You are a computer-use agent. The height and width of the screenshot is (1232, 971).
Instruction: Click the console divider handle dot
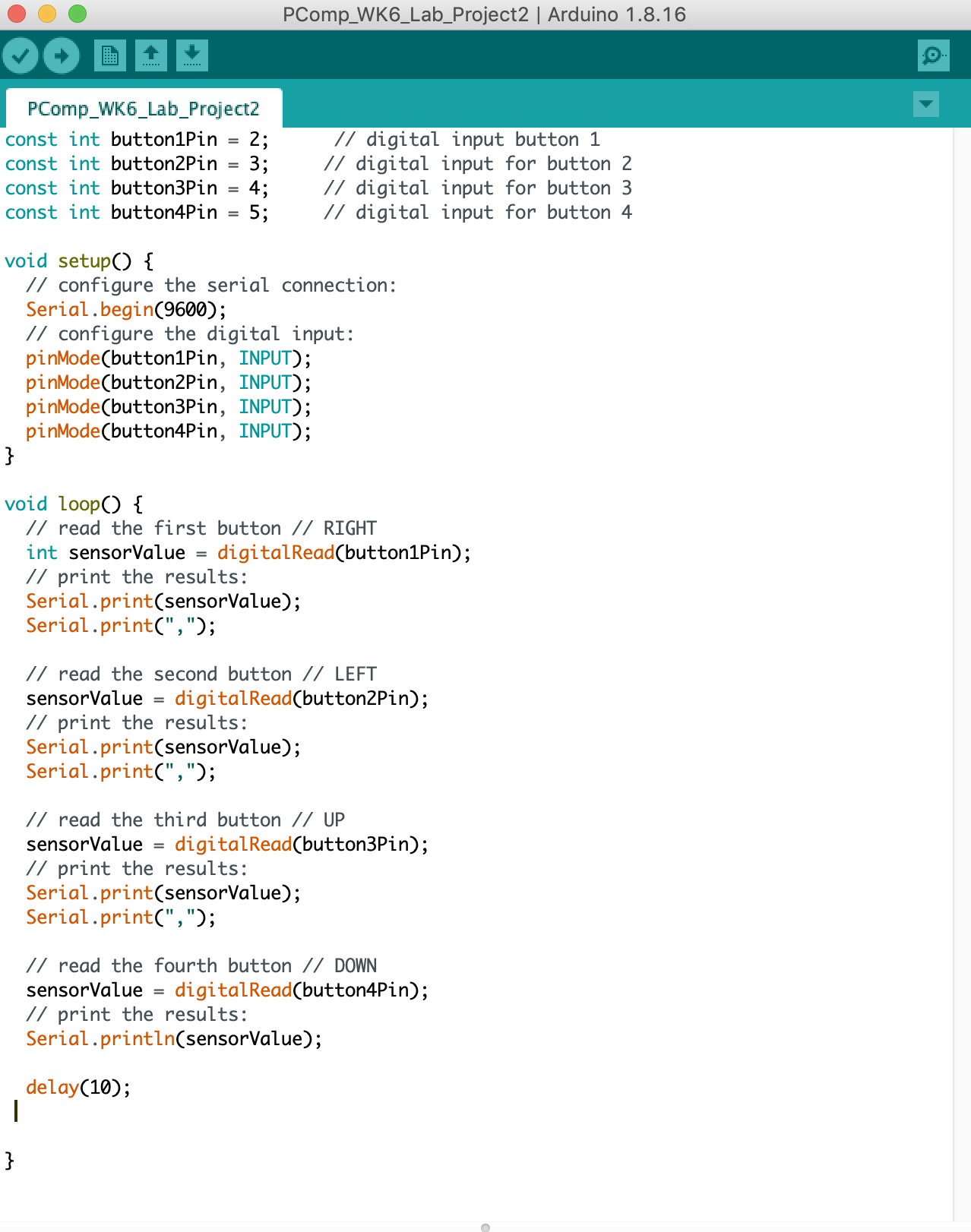485,1227
